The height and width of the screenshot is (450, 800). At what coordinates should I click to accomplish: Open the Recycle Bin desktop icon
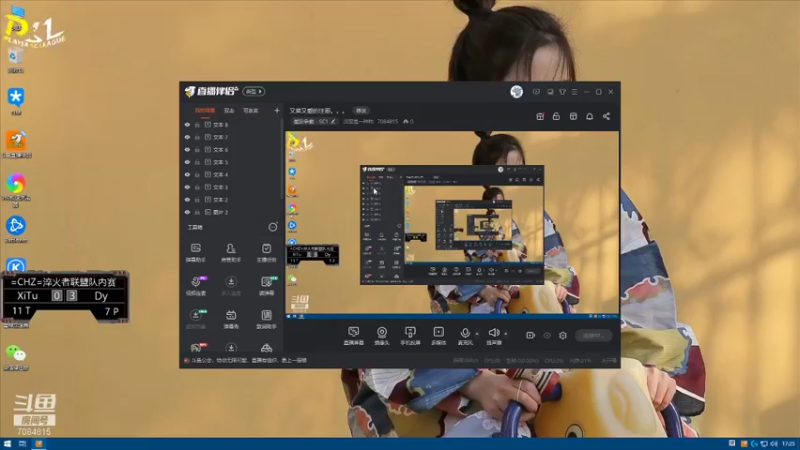(x=16, y=60)
